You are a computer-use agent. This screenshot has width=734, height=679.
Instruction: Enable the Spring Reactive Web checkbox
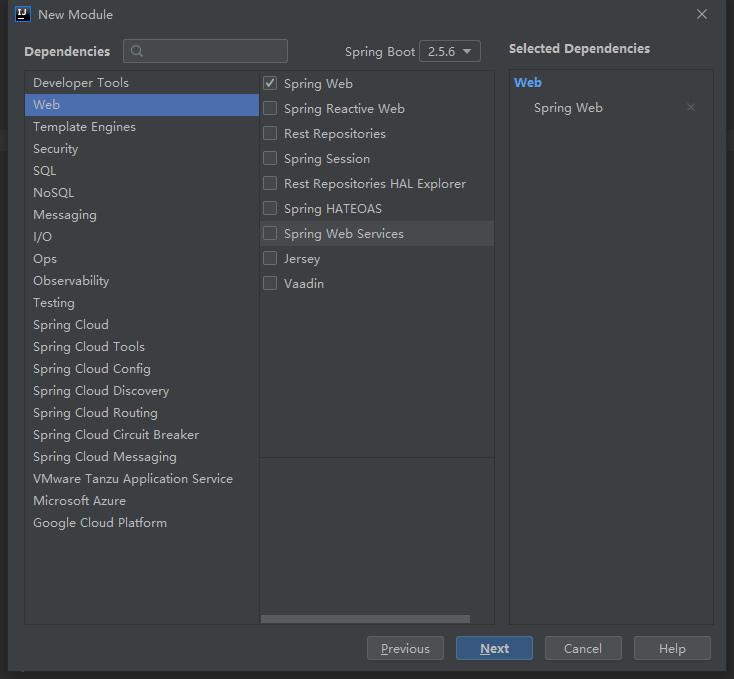270,109
